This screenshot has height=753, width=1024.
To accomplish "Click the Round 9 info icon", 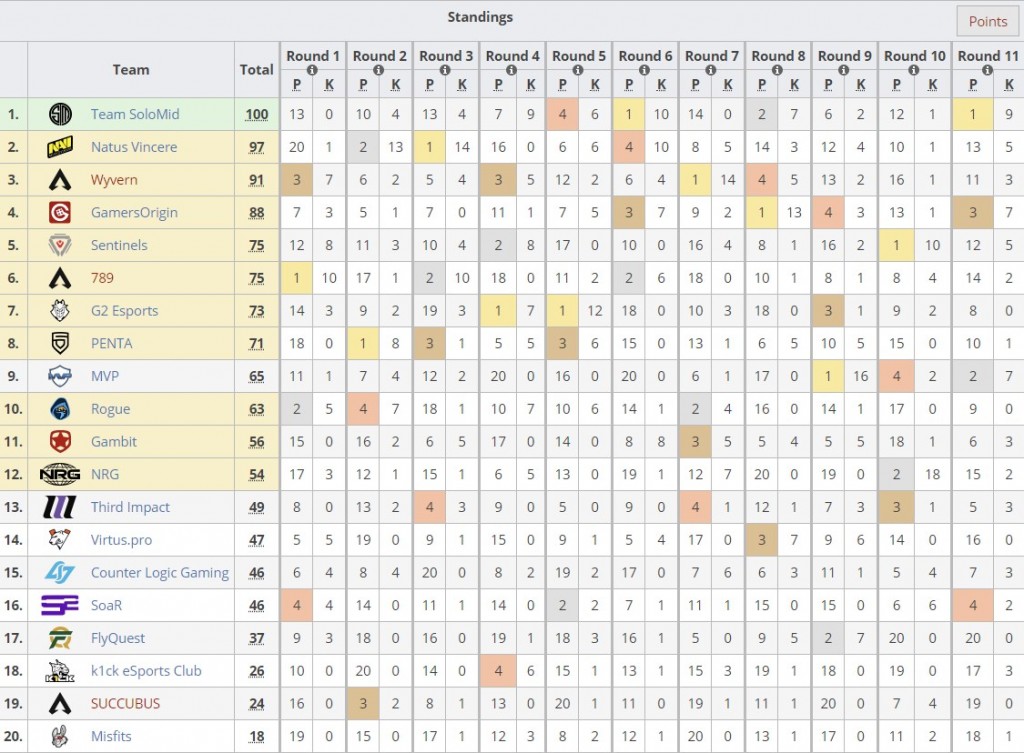I will [844, 70].
